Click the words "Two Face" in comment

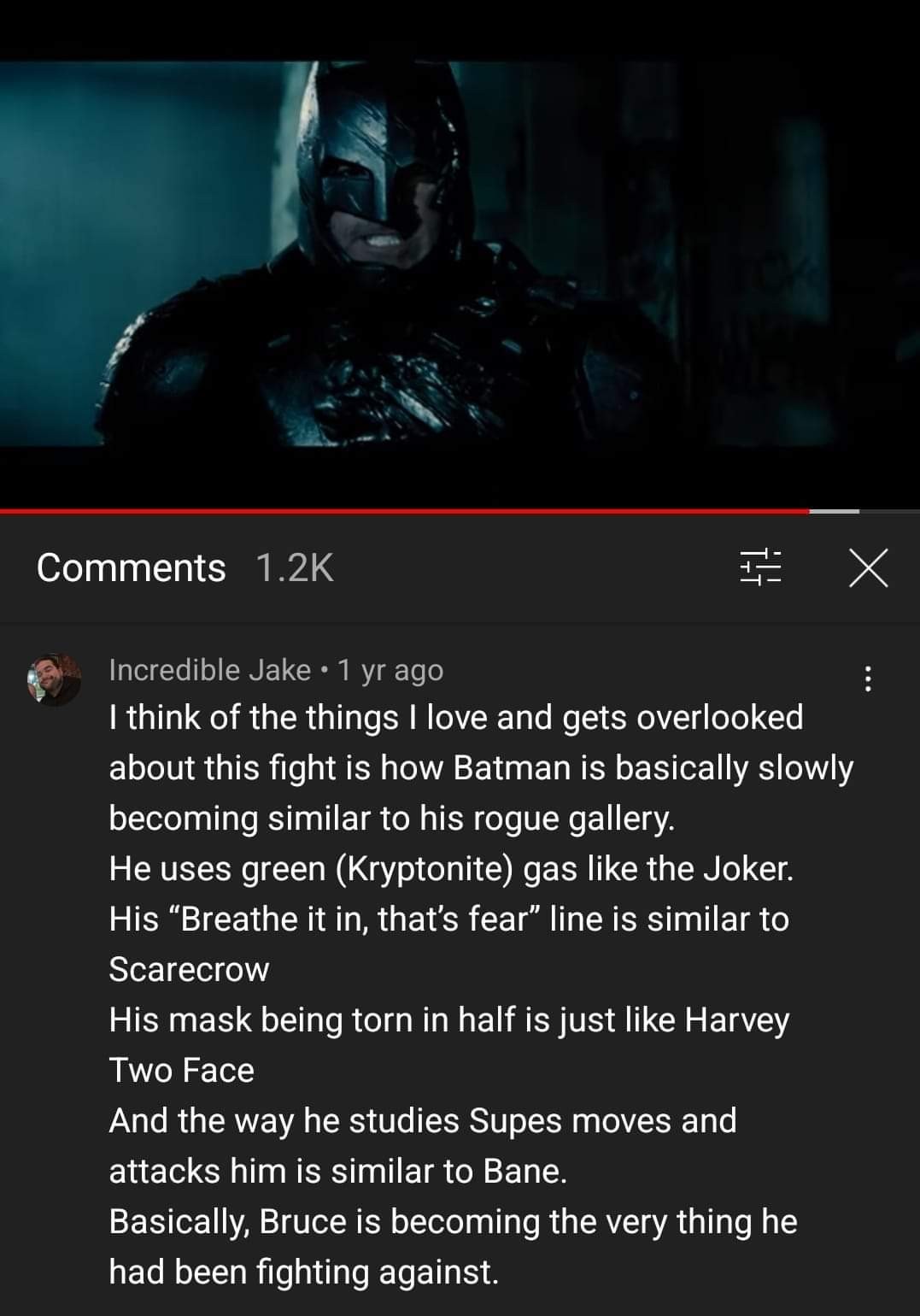pyautogui.click(x=181, y=1071)
